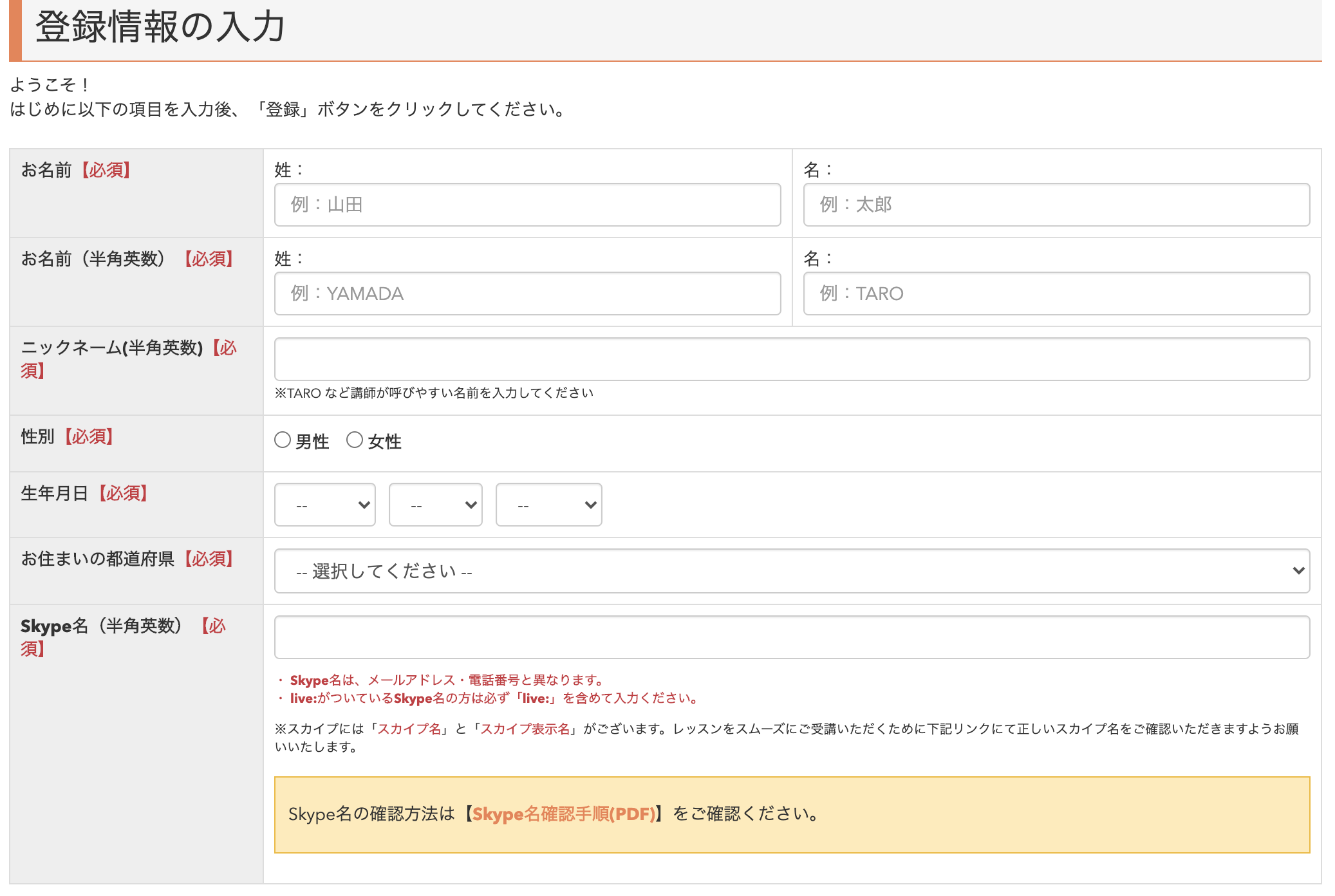Screen dimensions: 1335x896
Task: Focus the TARO romanized given name field
Action: (1056, 294)
